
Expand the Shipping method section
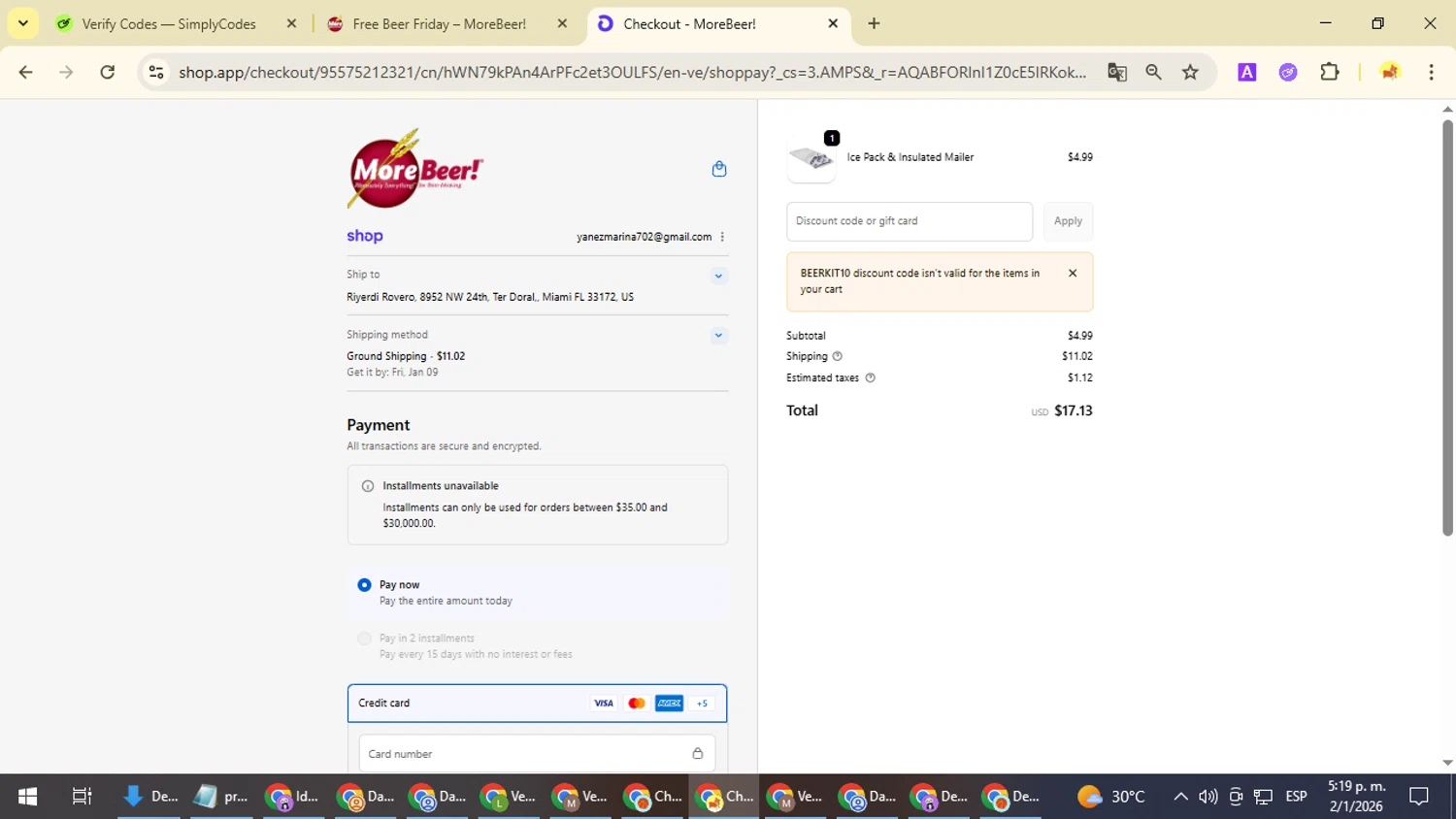[x=718, y=336]
